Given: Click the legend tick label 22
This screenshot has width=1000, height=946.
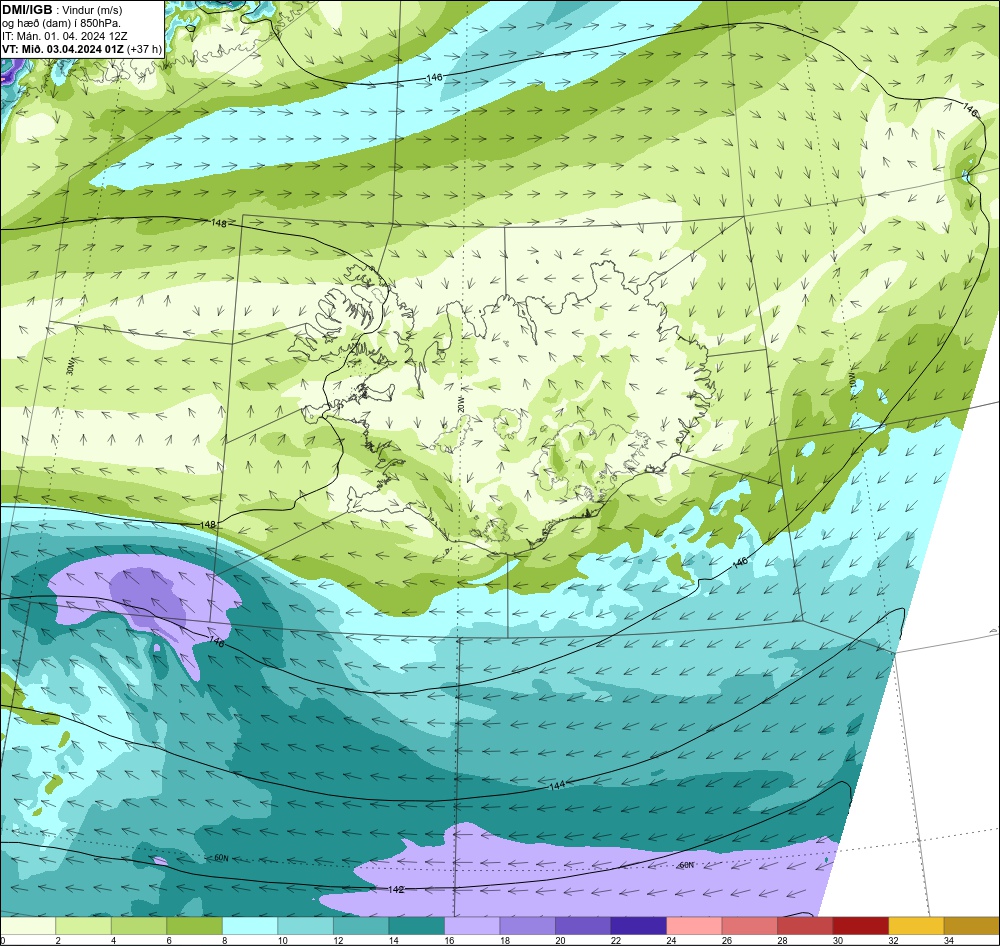Looking at the screenshot, I should [615, 940].
